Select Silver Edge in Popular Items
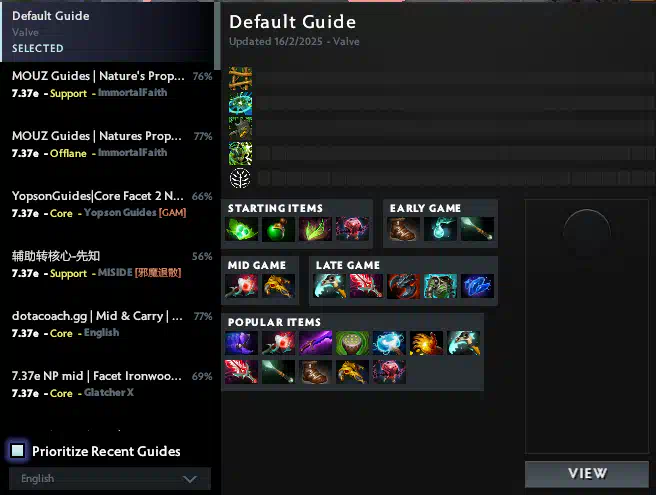This screenshot has width=656, height=495. [x=315, y=343]
